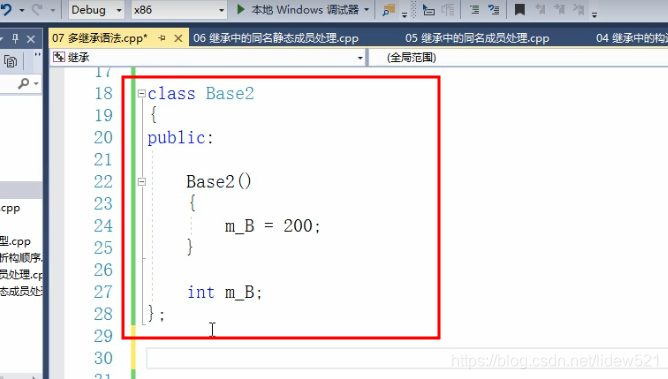Image resolution: width=668 pixels, height=379 pixels.
Task: Click on the 'public:' keyword
Action: tap(180, 138)
